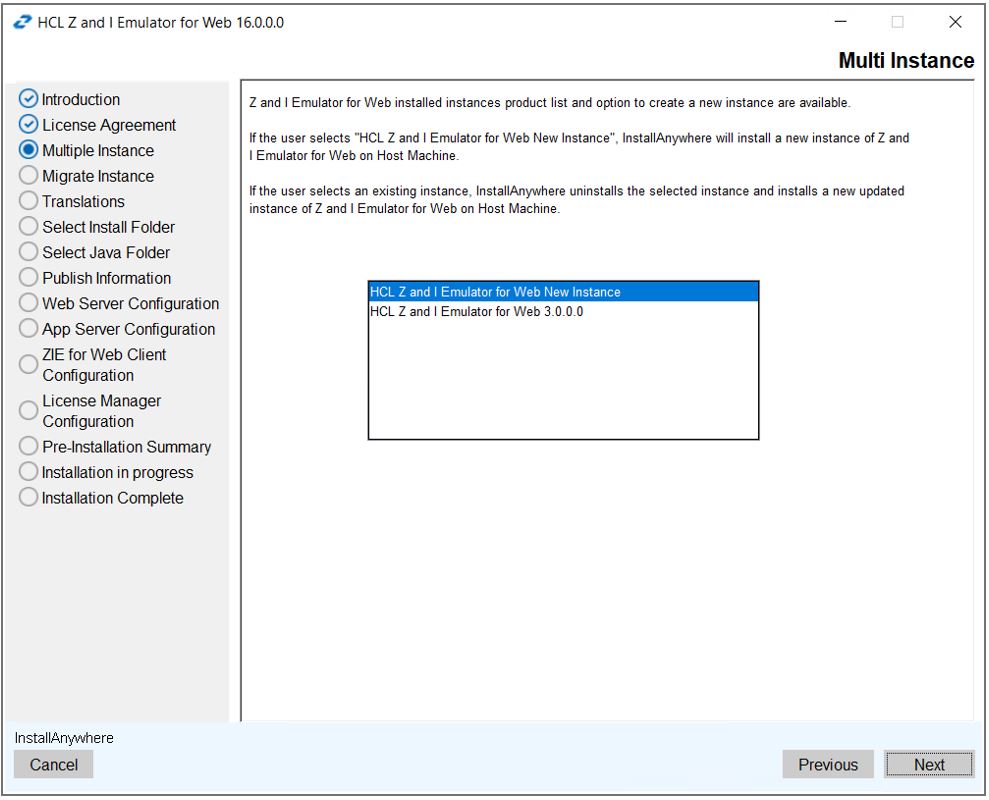
Task: Click the Installation in progress step circle
Action: coord(28,471)
